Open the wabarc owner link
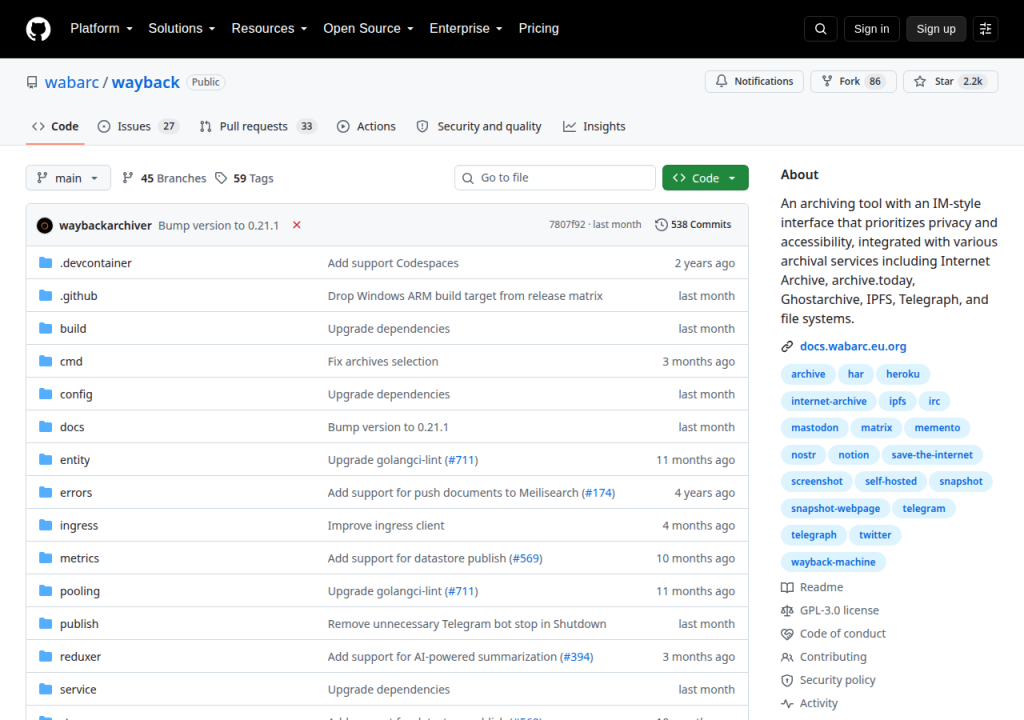Viewport: 1024px width, 720px height. (x=72, y=82)
